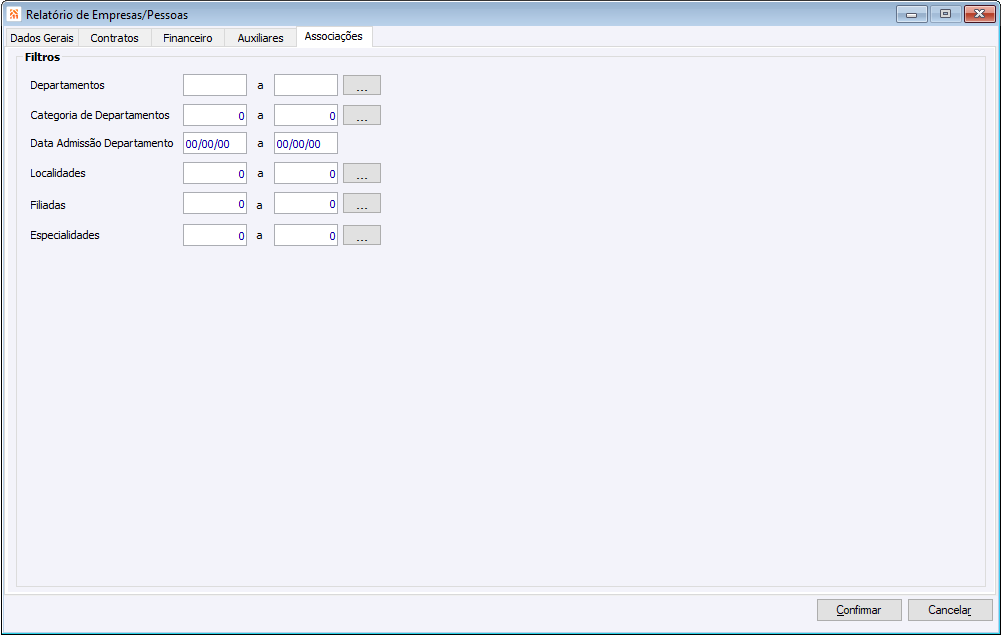Image resolution: width=1002 pixels, height=636 pixels.
Task: Click the Cancelar button
Action: (950, 610)
